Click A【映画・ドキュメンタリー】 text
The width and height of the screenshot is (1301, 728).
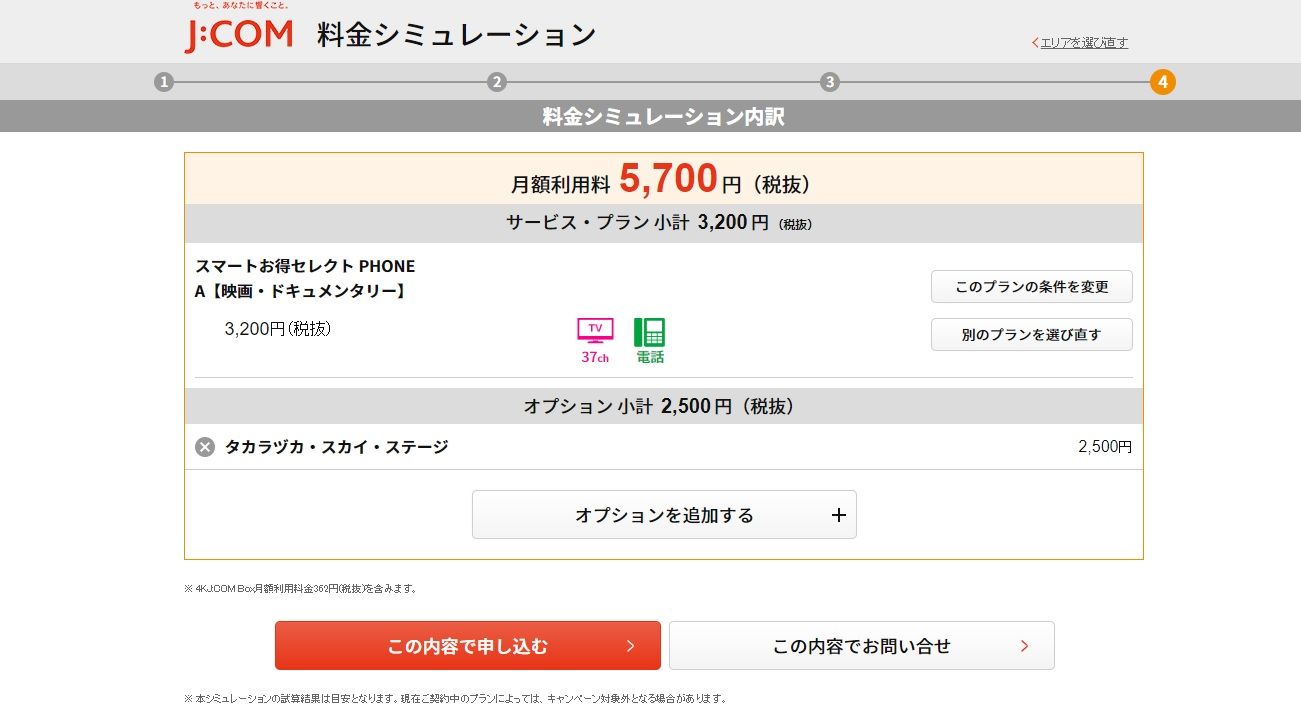tap(301, 291)
